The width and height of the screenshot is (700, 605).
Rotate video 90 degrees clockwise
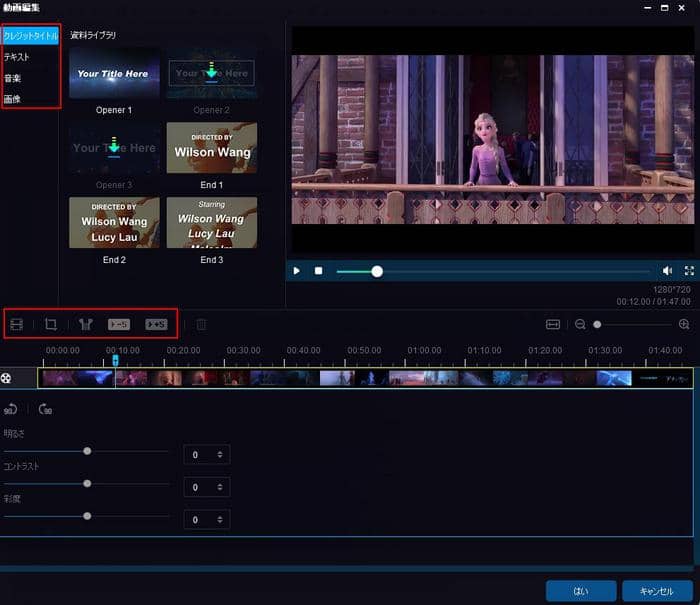click(x=45, y=409)
